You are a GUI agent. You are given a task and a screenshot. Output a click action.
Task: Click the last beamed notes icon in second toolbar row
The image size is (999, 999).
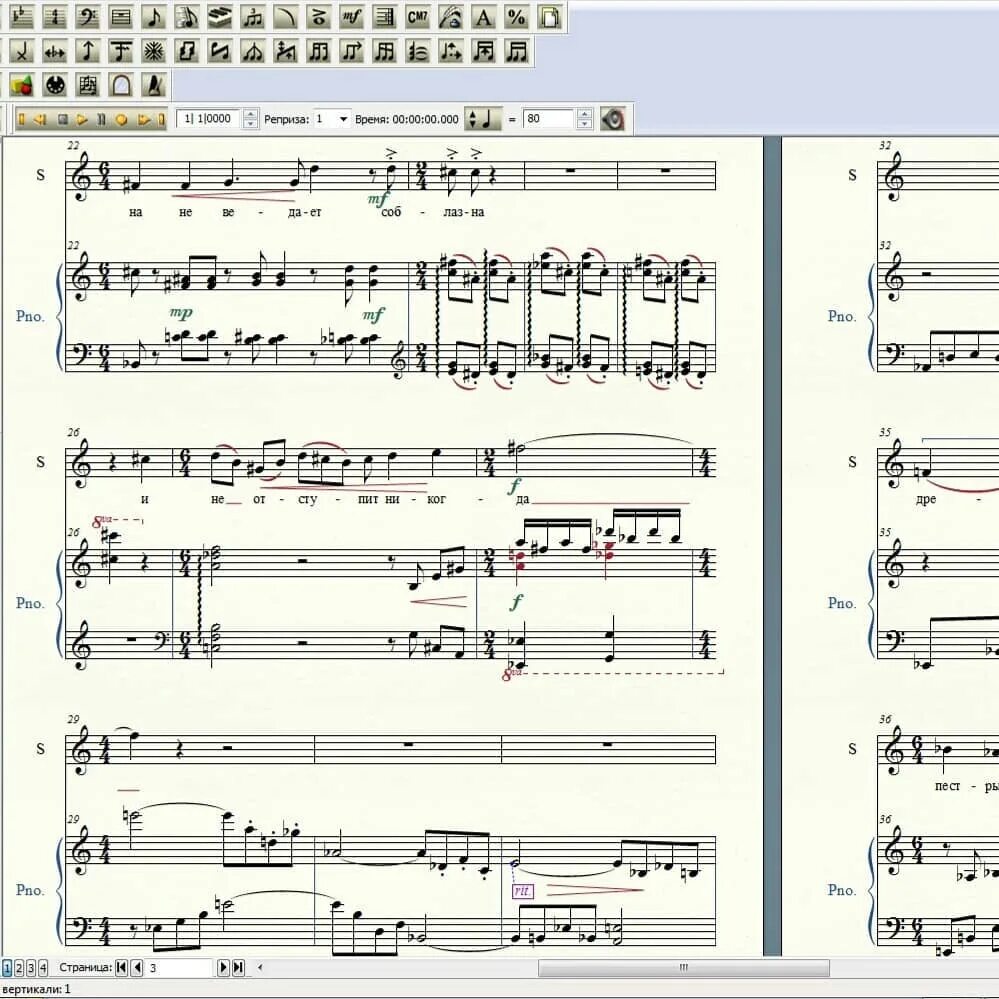tap(517, 51)
